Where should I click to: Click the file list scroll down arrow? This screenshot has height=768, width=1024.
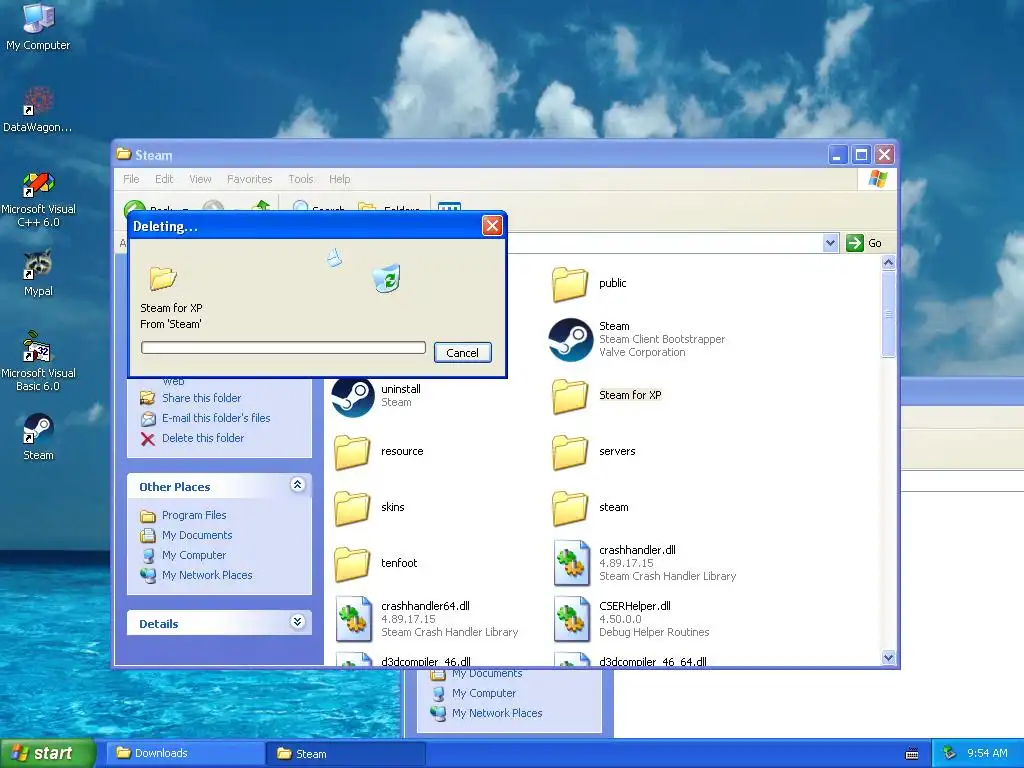tap(888, 657)
